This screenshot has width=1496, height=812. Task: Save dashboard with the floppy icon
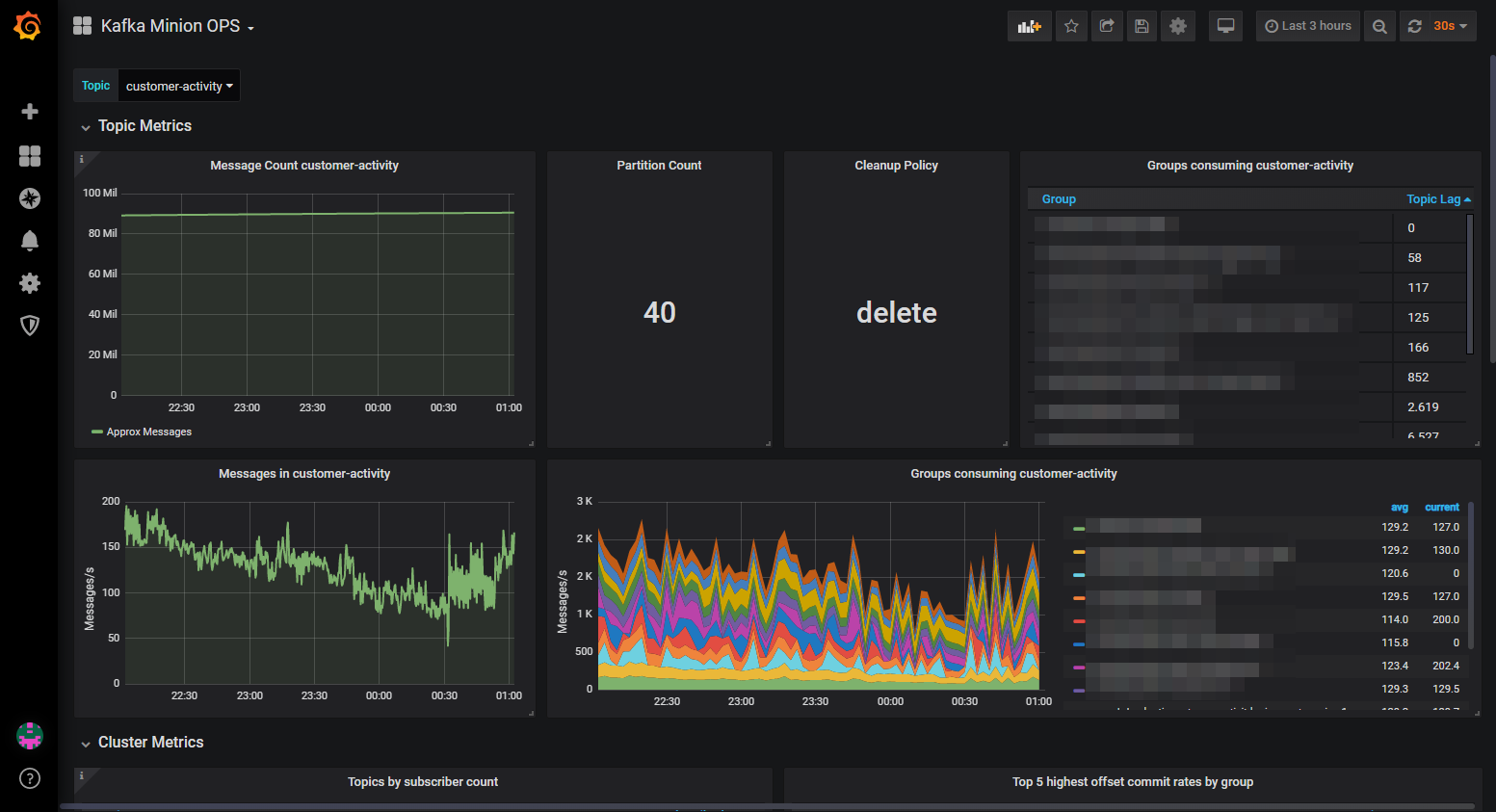(x=1142, y=26)
